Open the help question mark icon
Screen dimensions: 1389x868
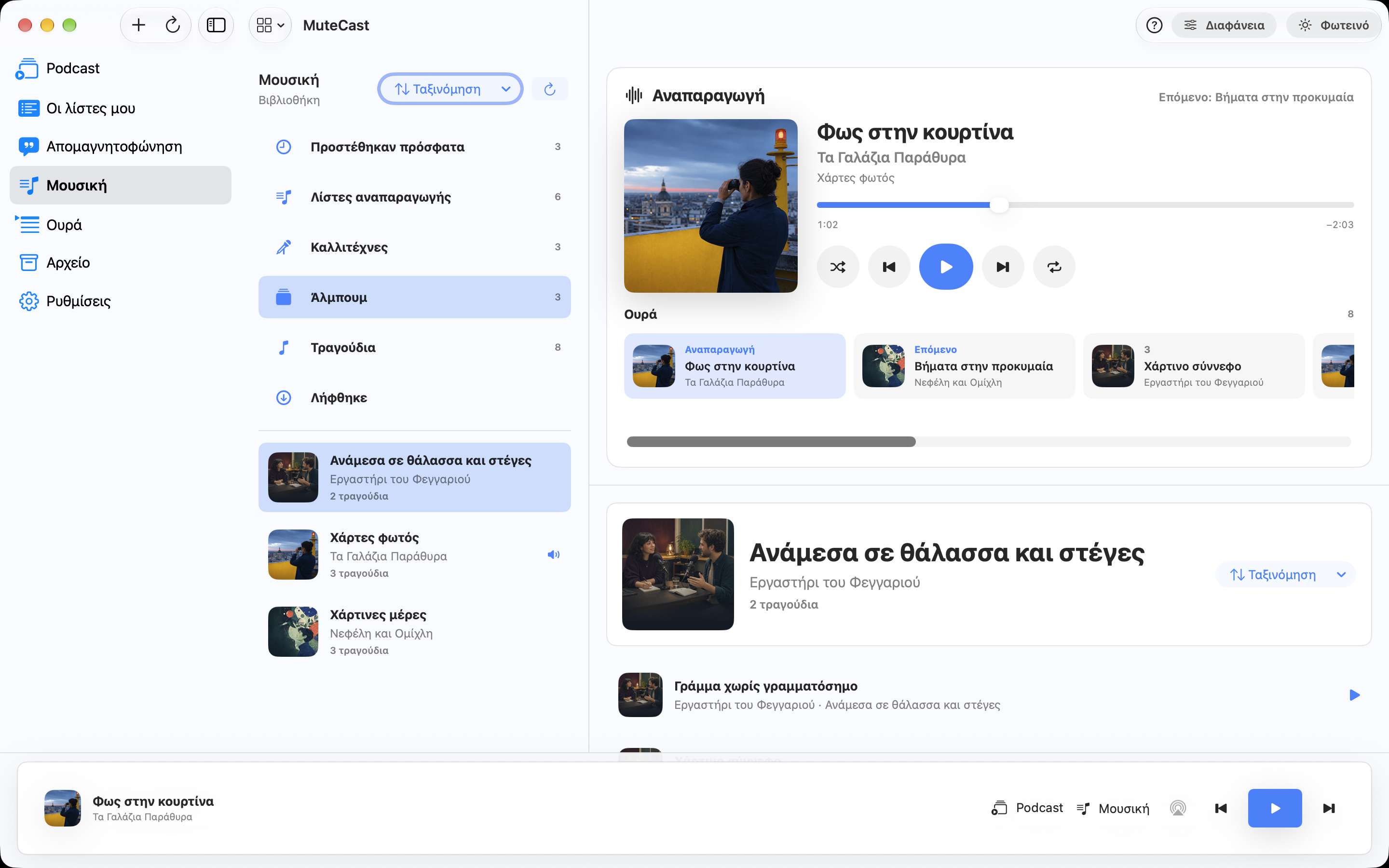[1154, 25]
